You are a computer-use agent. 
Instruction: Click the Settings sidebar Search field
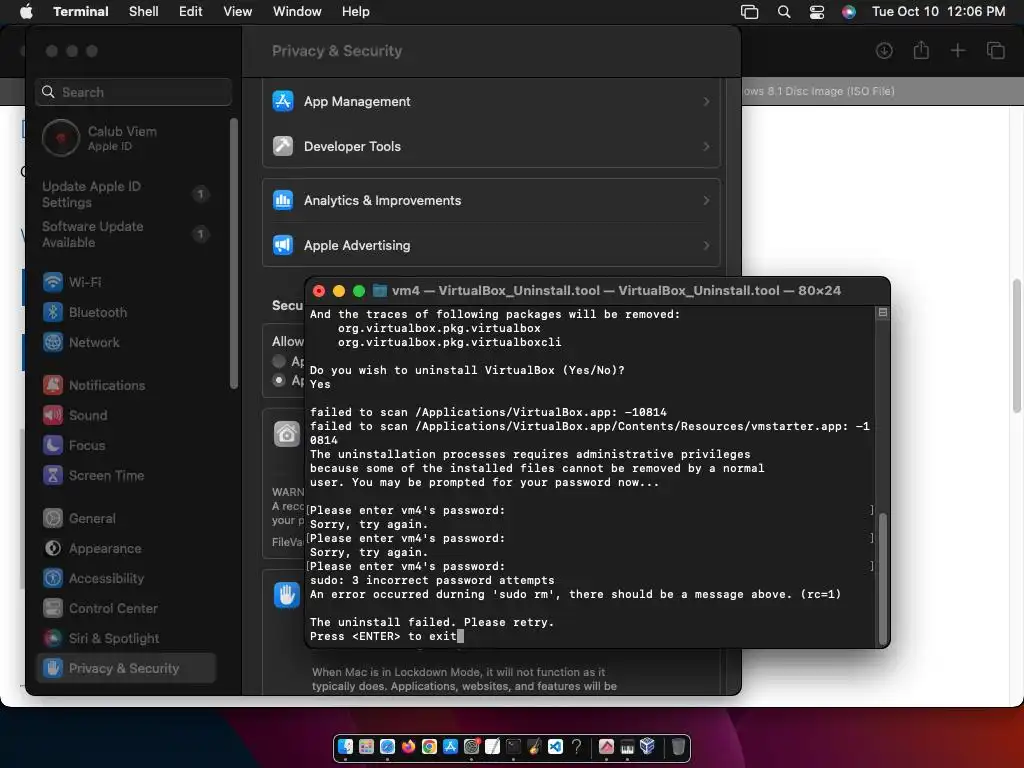click(134, 92)
